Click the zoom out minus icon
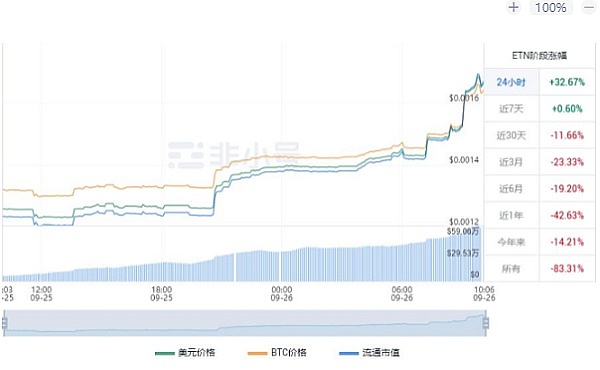Screen dimensions: 600x370 tap(589, 7)
